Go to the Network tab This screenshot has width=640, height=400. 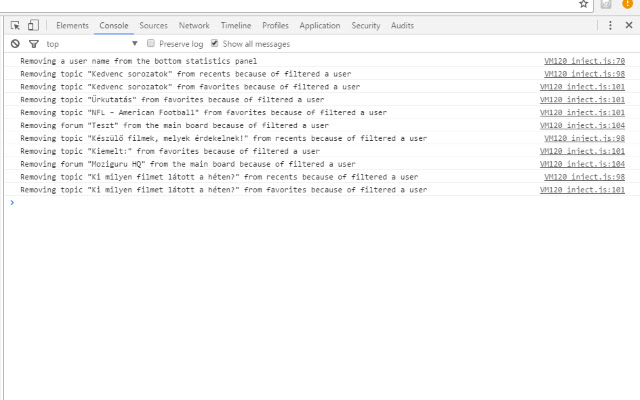point(194,26)
